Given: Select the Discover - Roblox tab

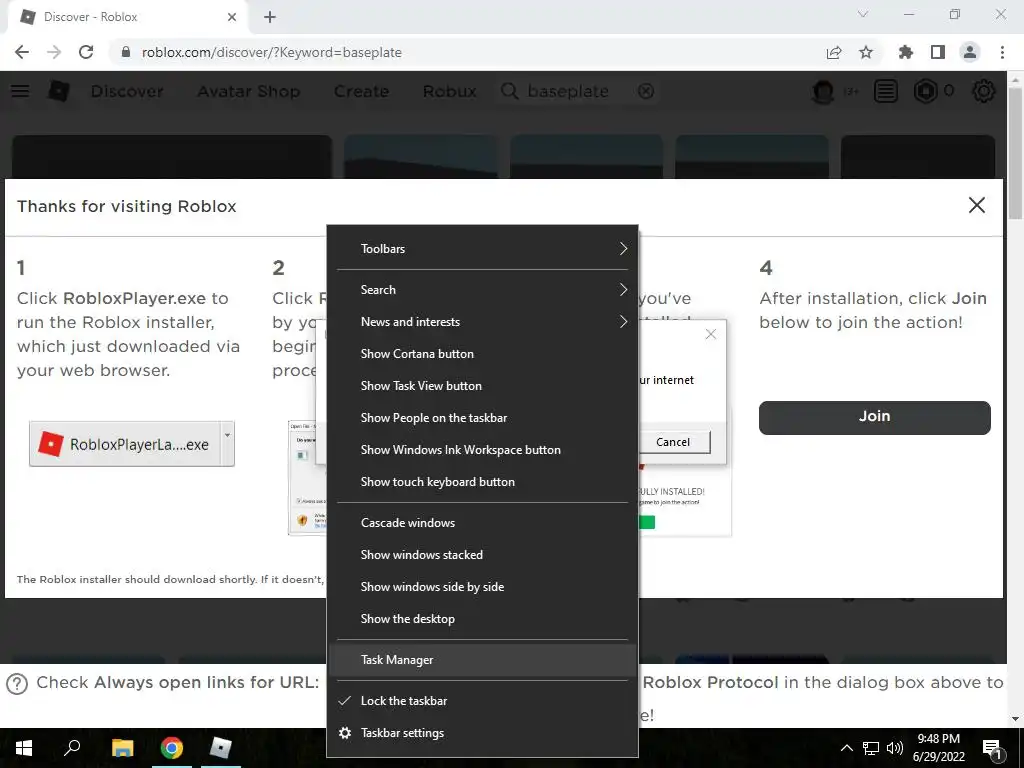Looking at the screenshot, I should pyautogui.click(x=127, y=17).
